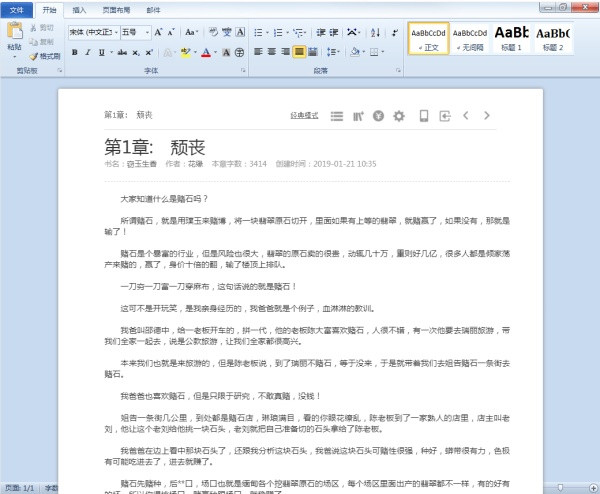Image resolution: width=600 pixels, height=494 pixels.
Task: Toggle justify alignment button
Action: [301, 51]
